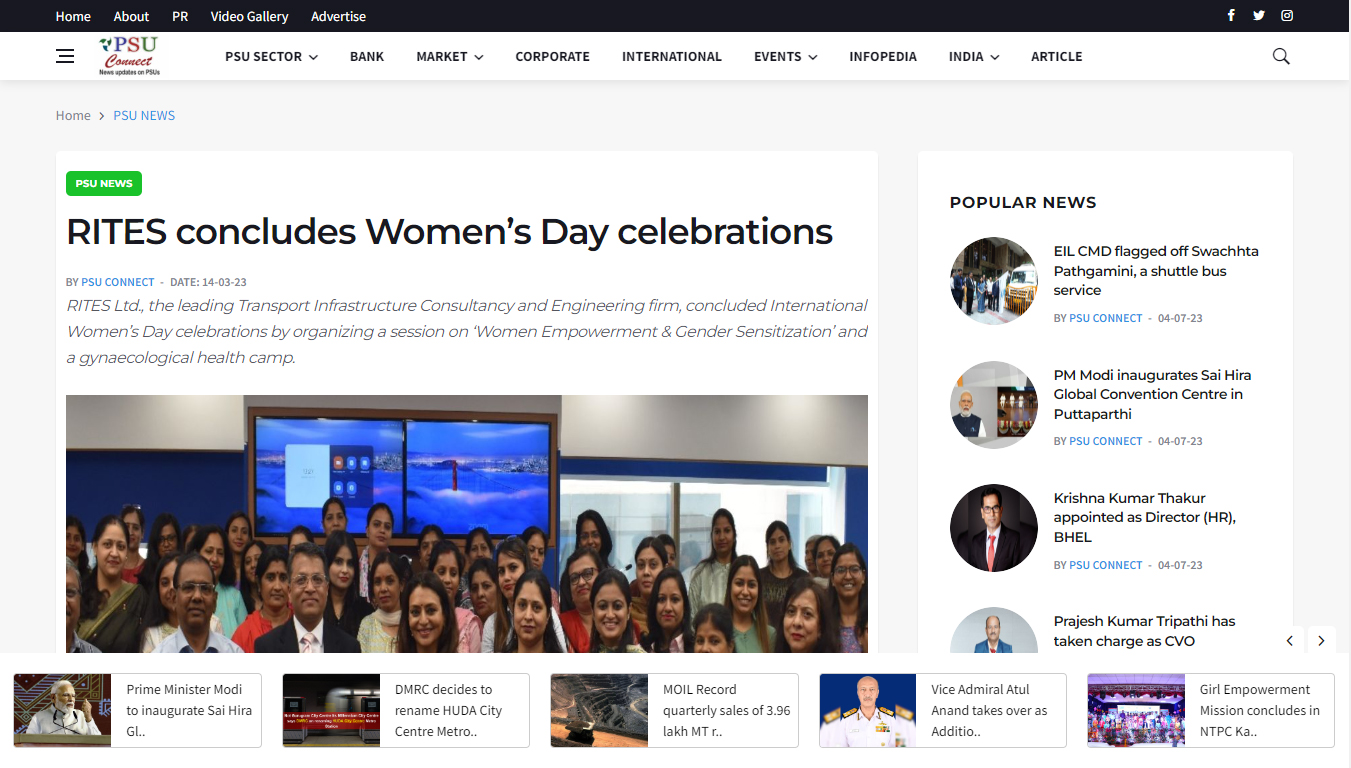The image size is (1351, 768).
Task: Open the Twitter icon in top bar
Action: coord(1259,15)
